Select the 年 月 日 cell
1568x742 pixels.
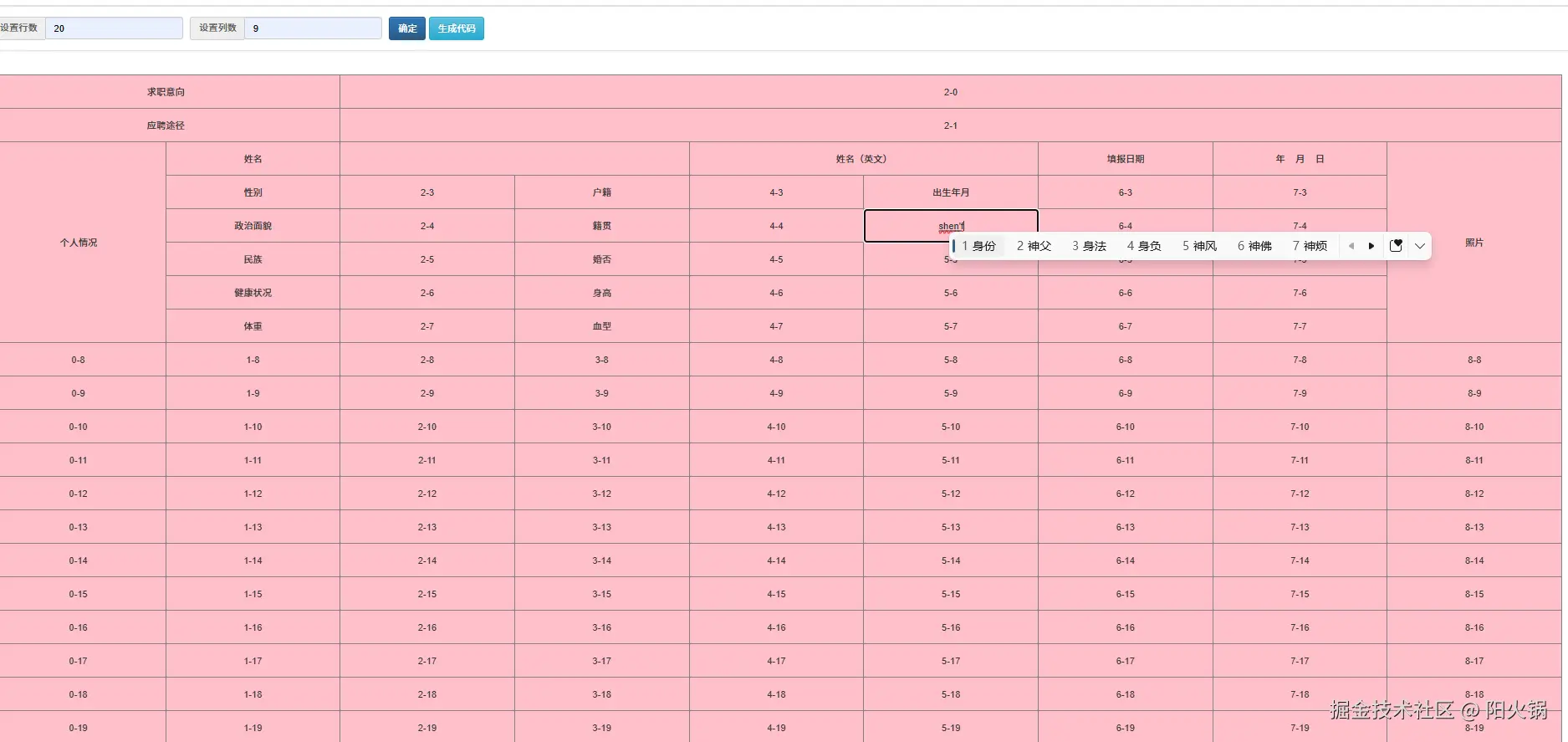pyautogui.click(x=1300, y=159)
